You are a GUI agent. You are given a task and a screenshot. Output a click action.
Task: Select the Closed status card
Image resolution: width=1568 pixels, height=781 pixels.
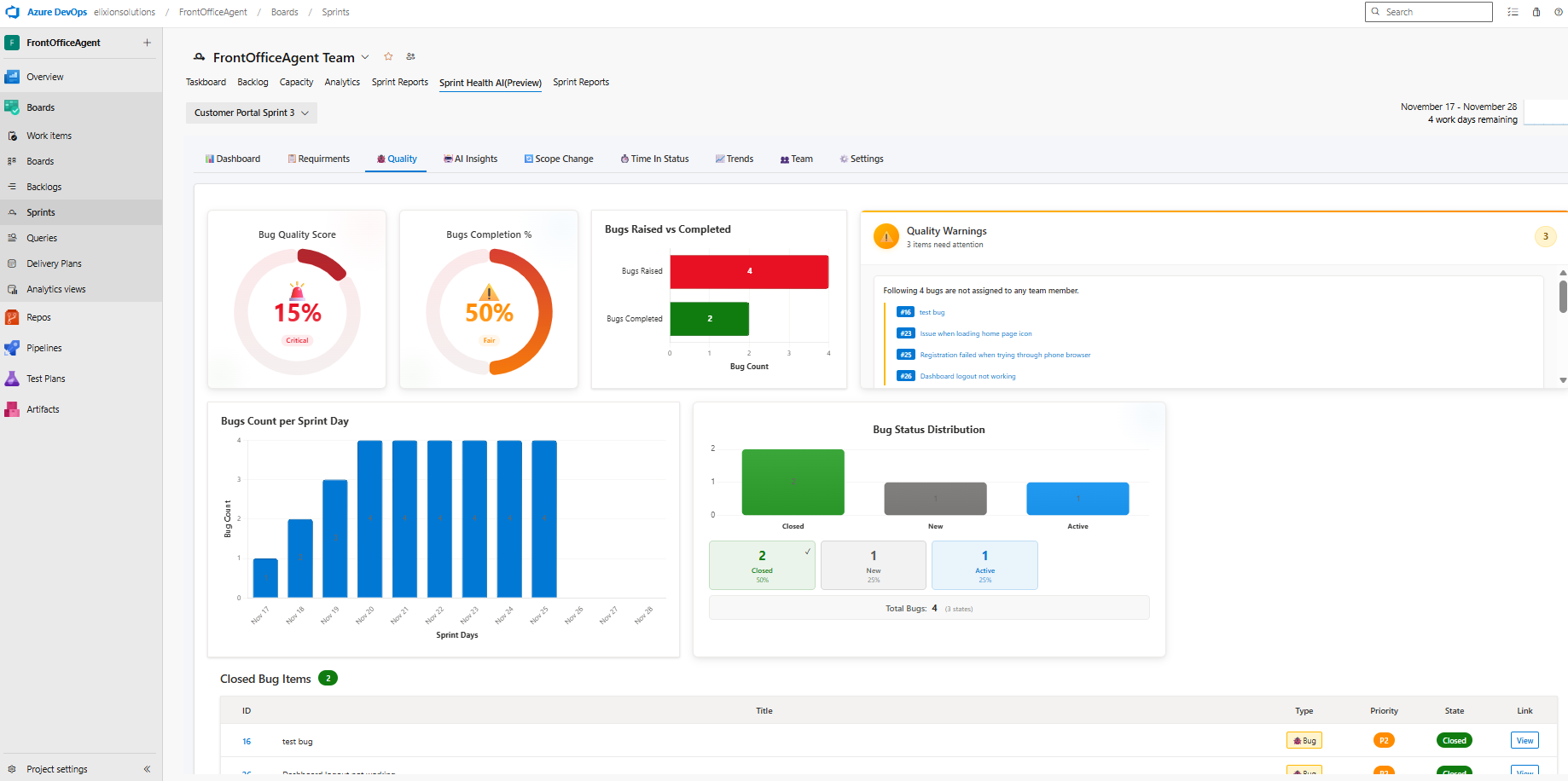coord(762,565)
